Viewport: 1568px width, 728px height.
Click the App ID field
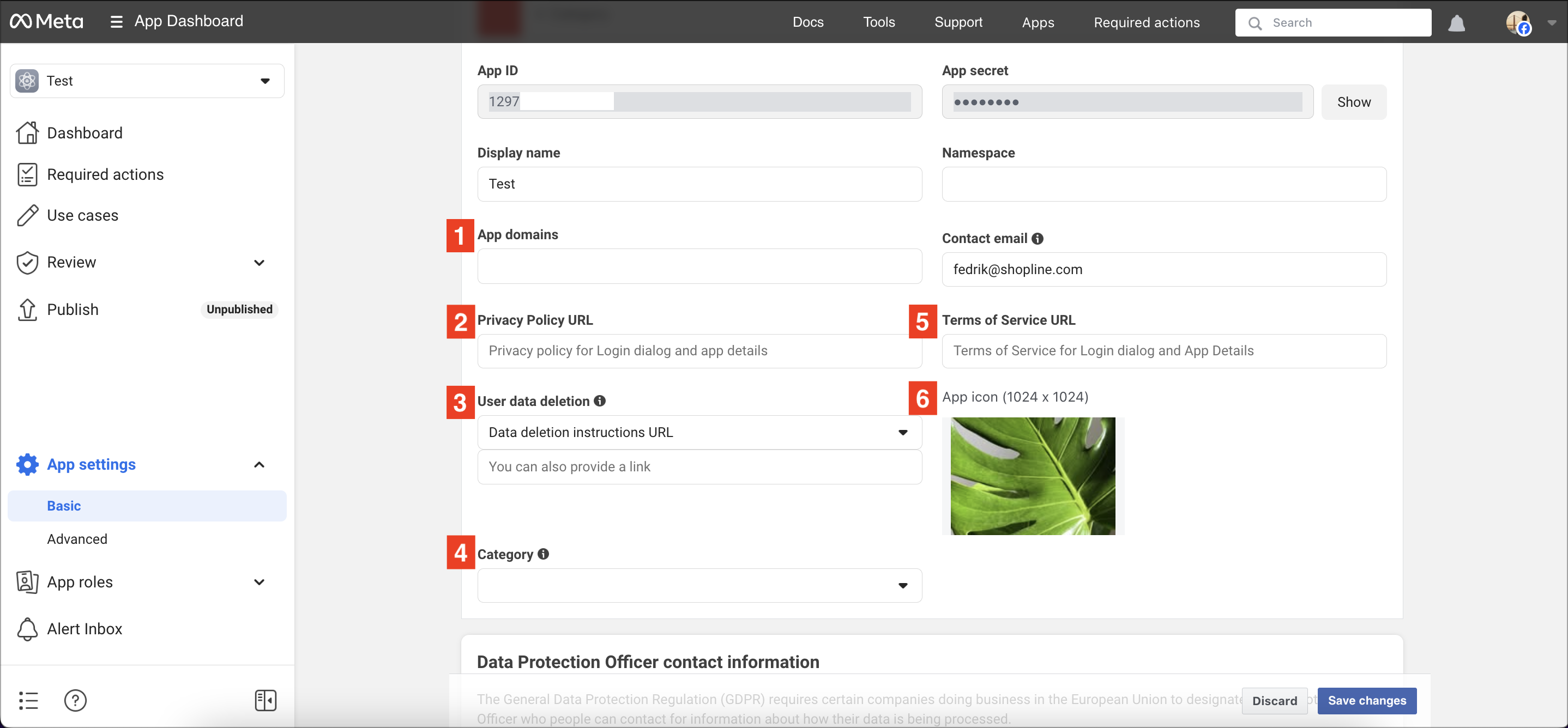(x=699, y=101)
